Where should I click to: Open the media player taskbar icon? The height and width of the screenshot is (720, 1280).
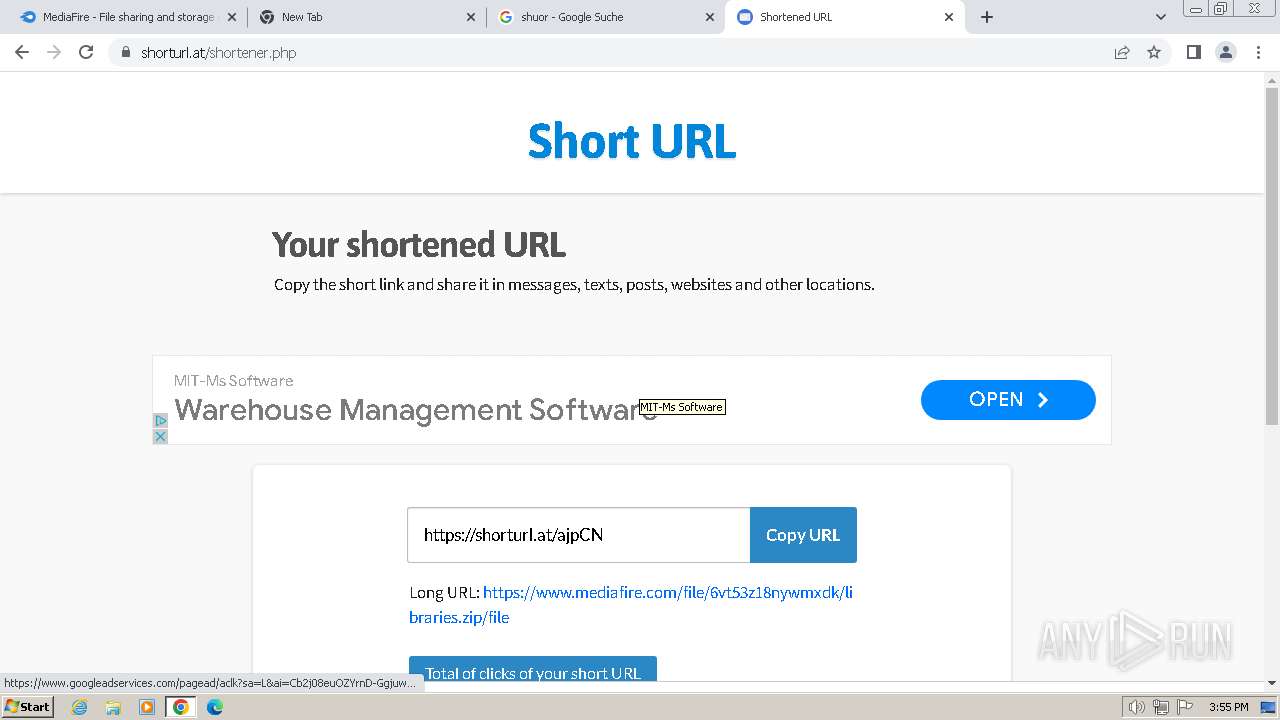point(147,707)
